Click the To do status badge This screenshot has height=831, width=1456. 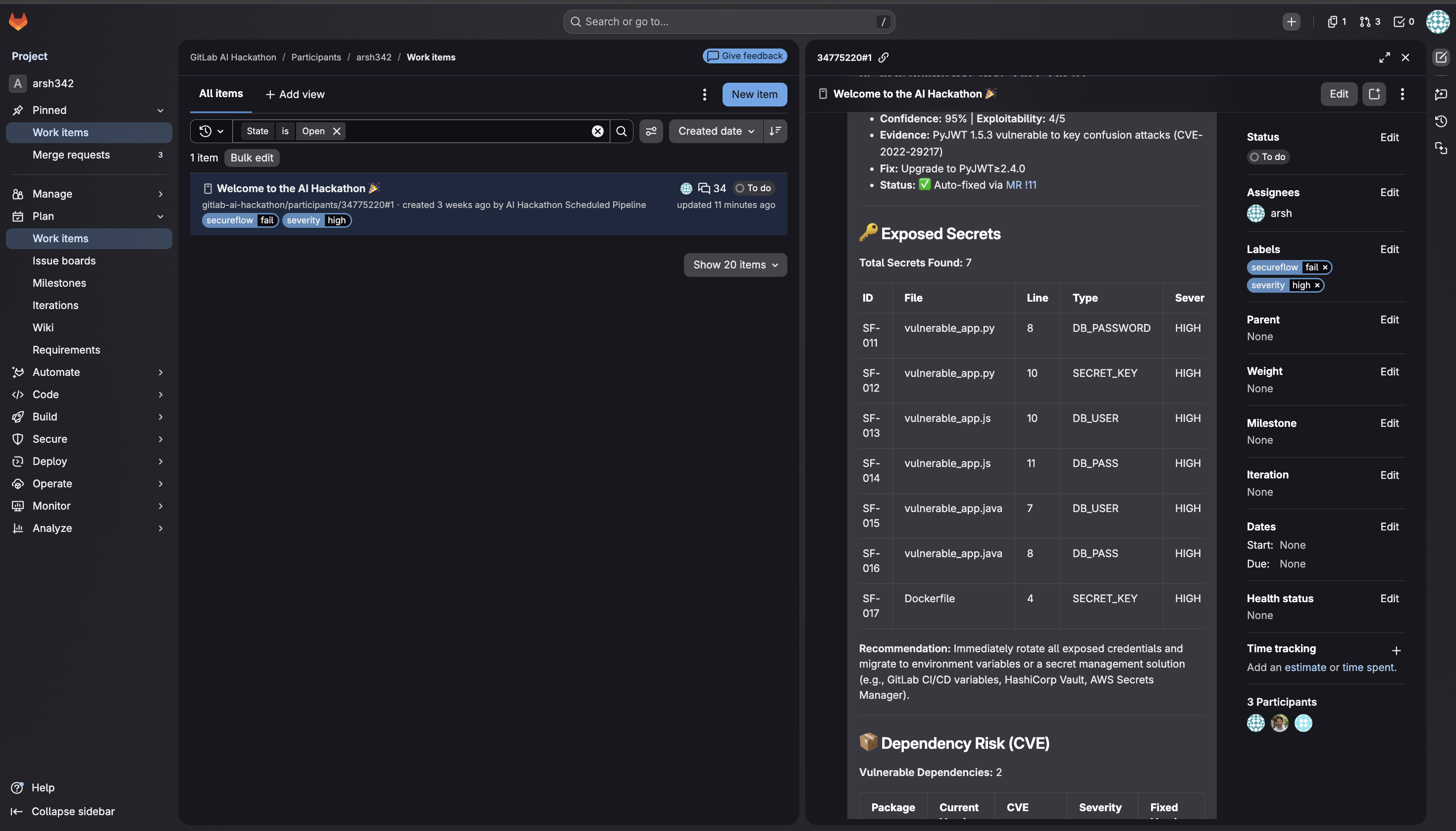(1268, 157)
